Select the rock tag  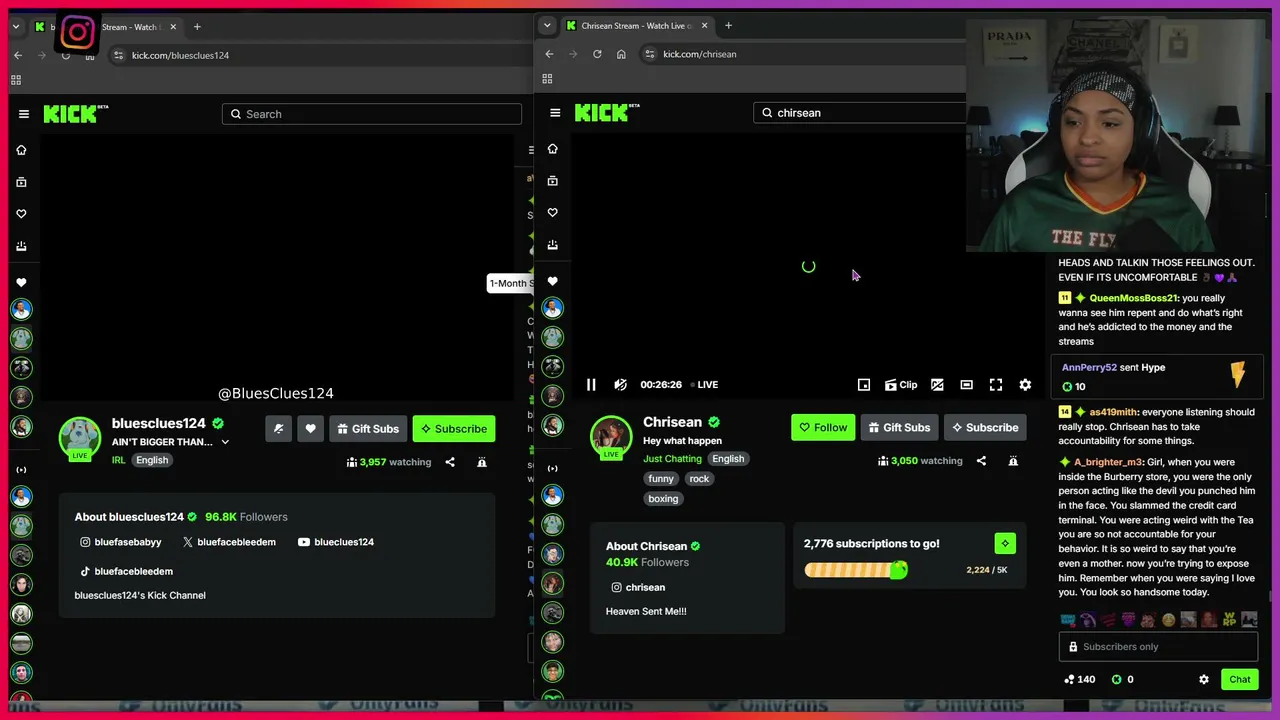click(x=699, y=479)
